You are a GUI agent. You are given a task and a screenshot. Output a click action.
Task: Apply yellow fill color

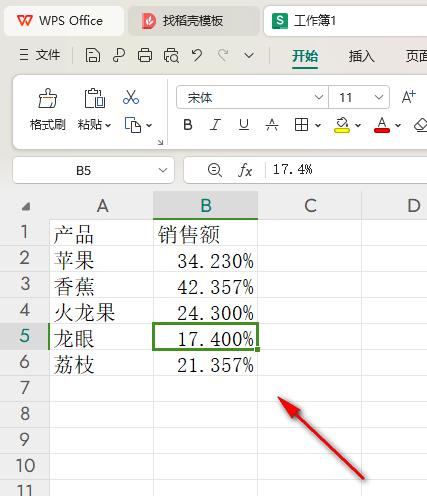[x=342, y=125]
